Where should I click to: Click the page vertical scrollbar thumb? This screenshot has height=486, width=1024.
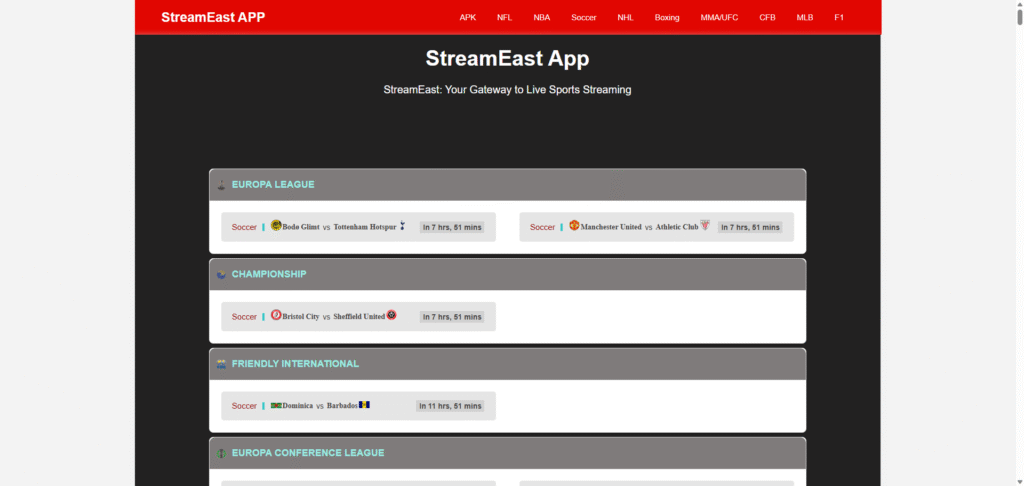point(1019,17)
